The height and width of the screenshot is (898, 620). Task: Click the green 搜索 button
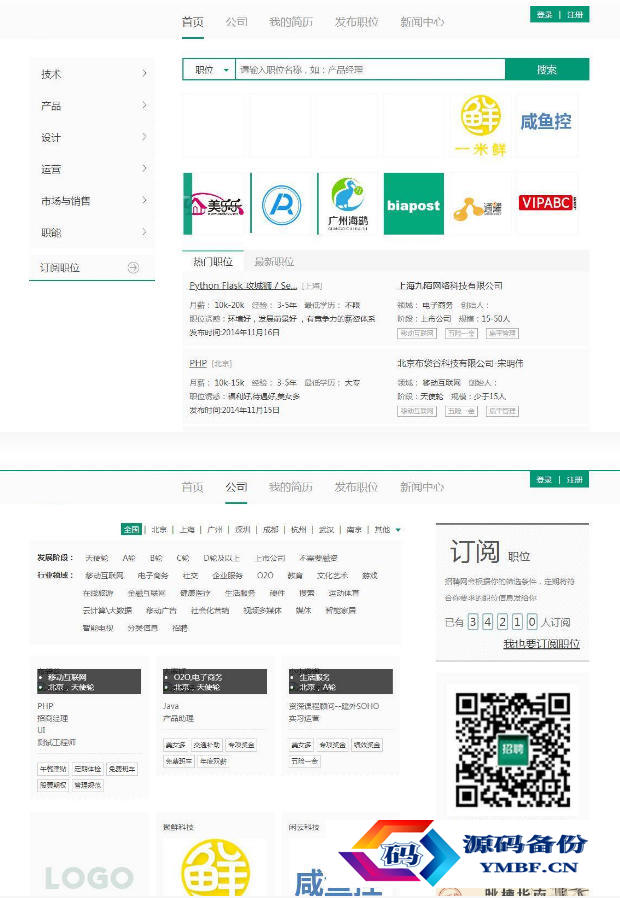click(547, 70)
